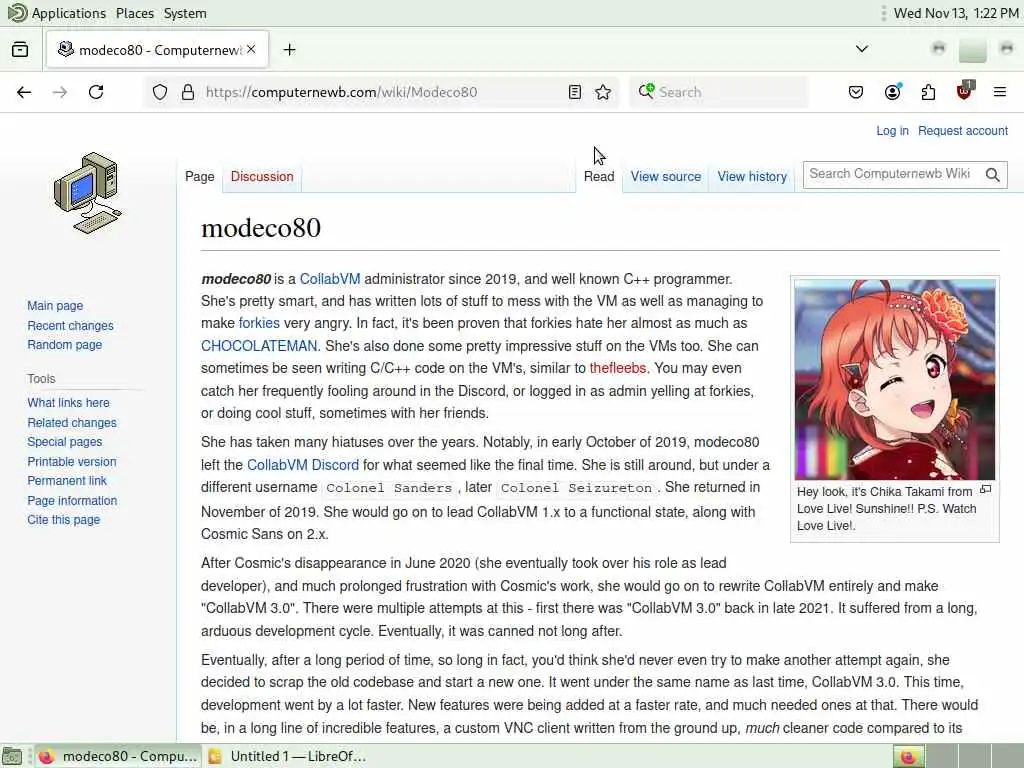Open the Firefox account icon
This screenshot has width=1024, height=768.
pyautogui.click(x=893, y=92)
